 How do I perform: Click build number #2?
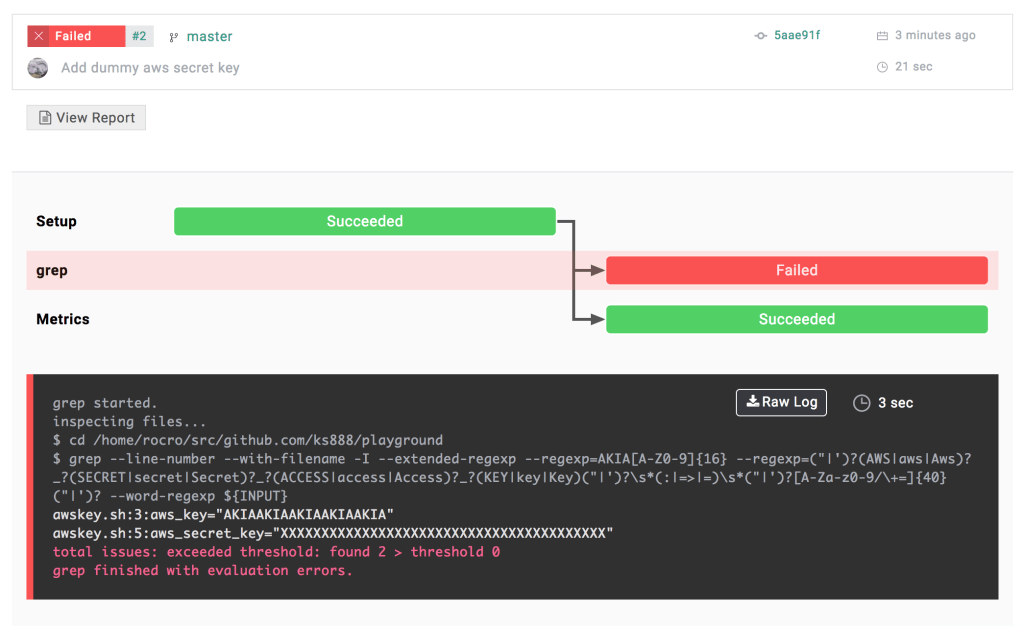139,36
